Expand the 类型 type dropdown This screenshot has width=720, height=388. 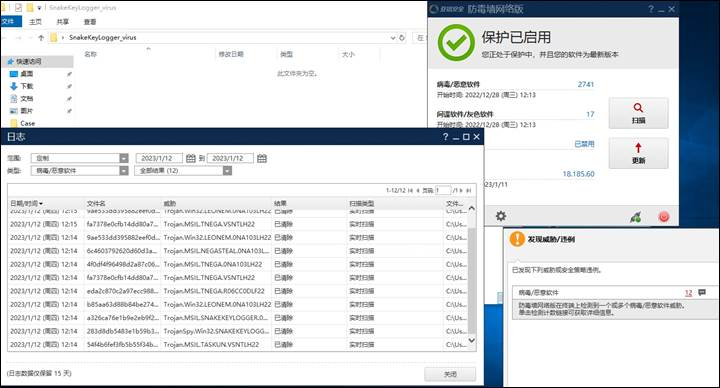[x=124, y=170]
